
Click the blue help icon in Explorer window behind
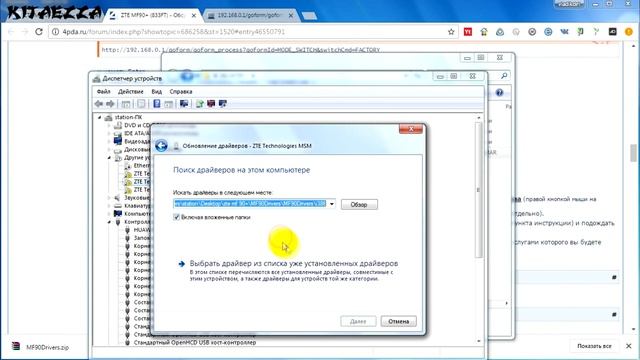click(499, 92)
